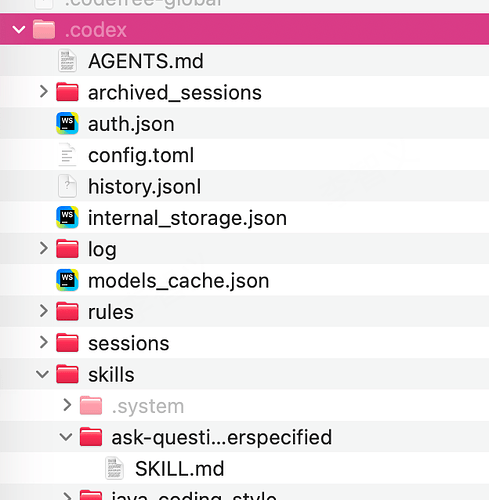
Task: Select the .system folder name
Action: click(148, 406)
